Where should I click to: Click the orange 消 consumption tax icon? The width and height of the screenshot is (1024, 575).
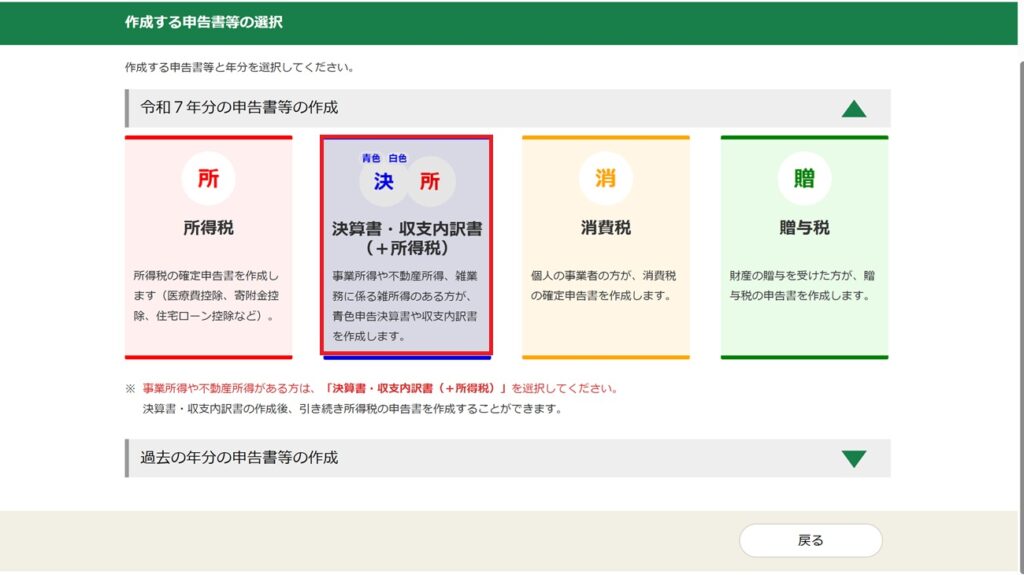coord(605,179)
